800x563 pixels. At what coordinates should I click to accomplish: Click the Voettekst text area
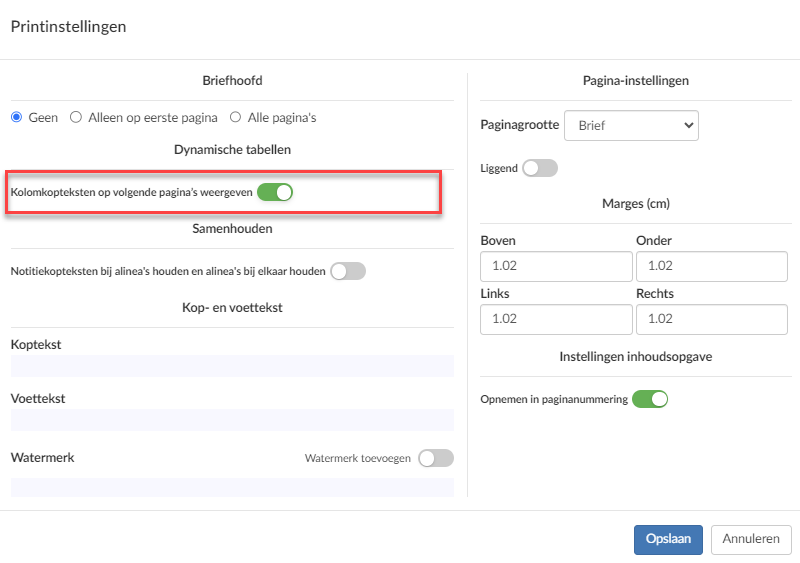coord(232,420)
